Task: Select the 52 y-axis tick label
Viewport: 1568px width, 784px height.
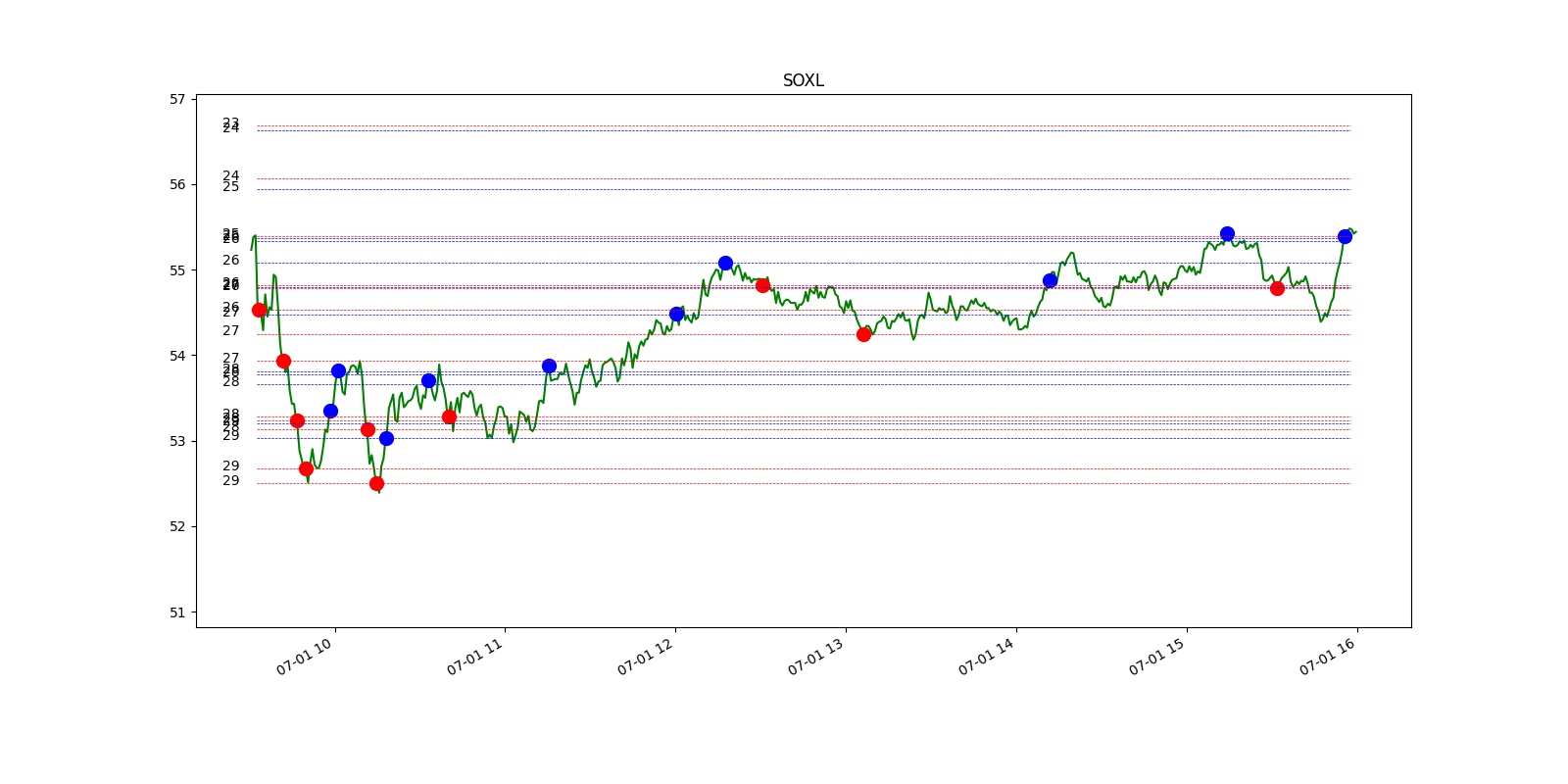Action: [177, 526]
